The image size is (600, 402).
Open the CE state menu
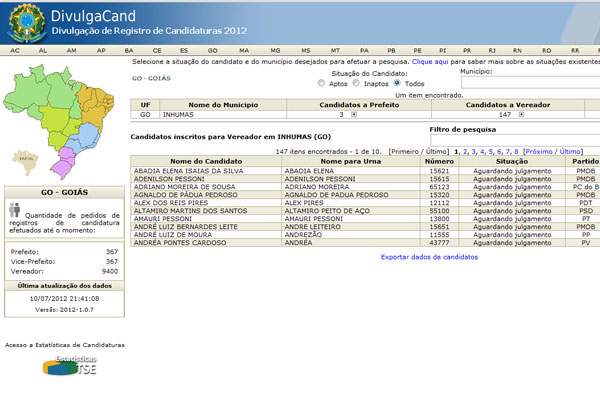(x=157, y=50)
